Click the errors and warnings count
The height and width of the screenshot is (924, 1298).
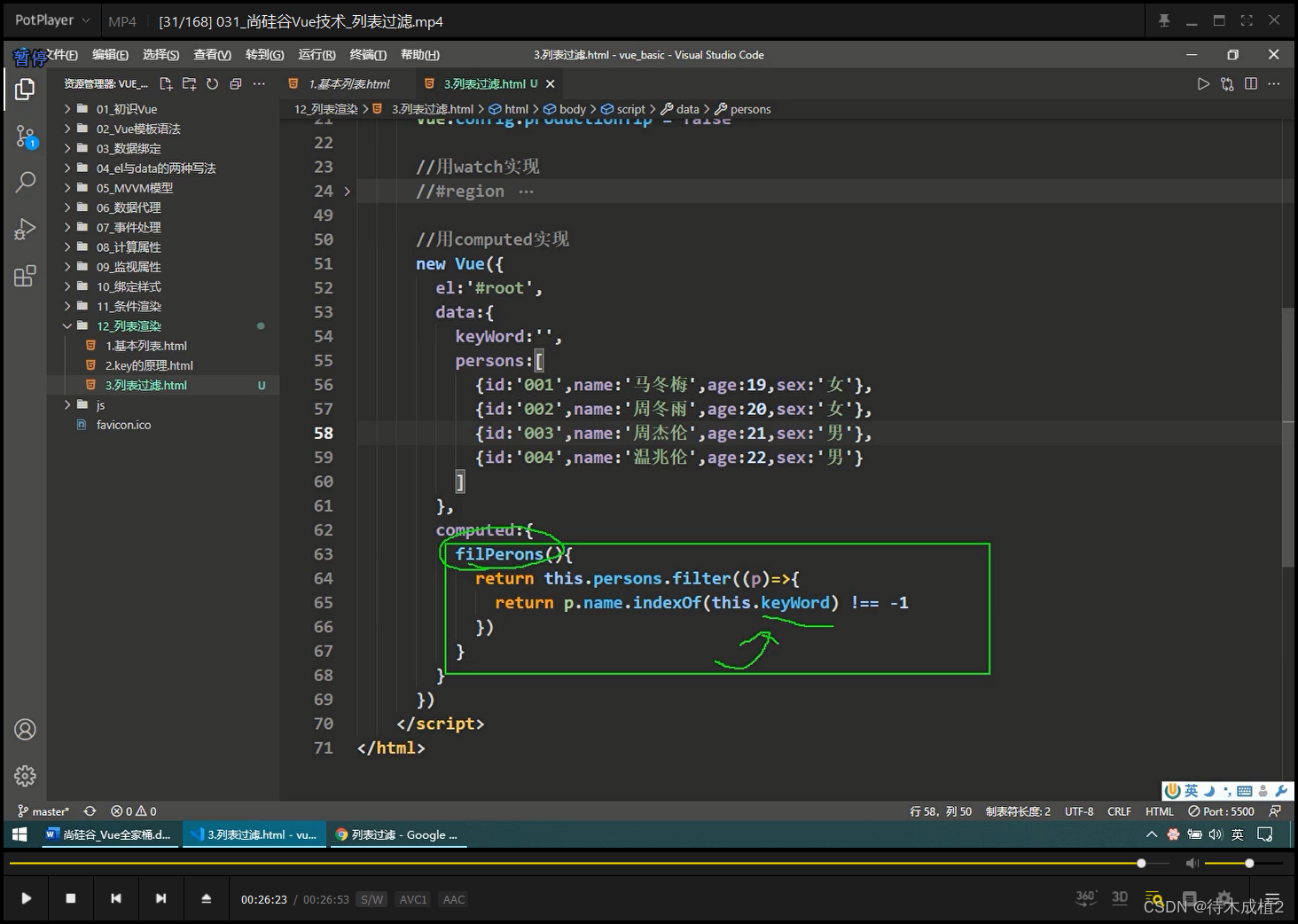click(x=134, y=811)
